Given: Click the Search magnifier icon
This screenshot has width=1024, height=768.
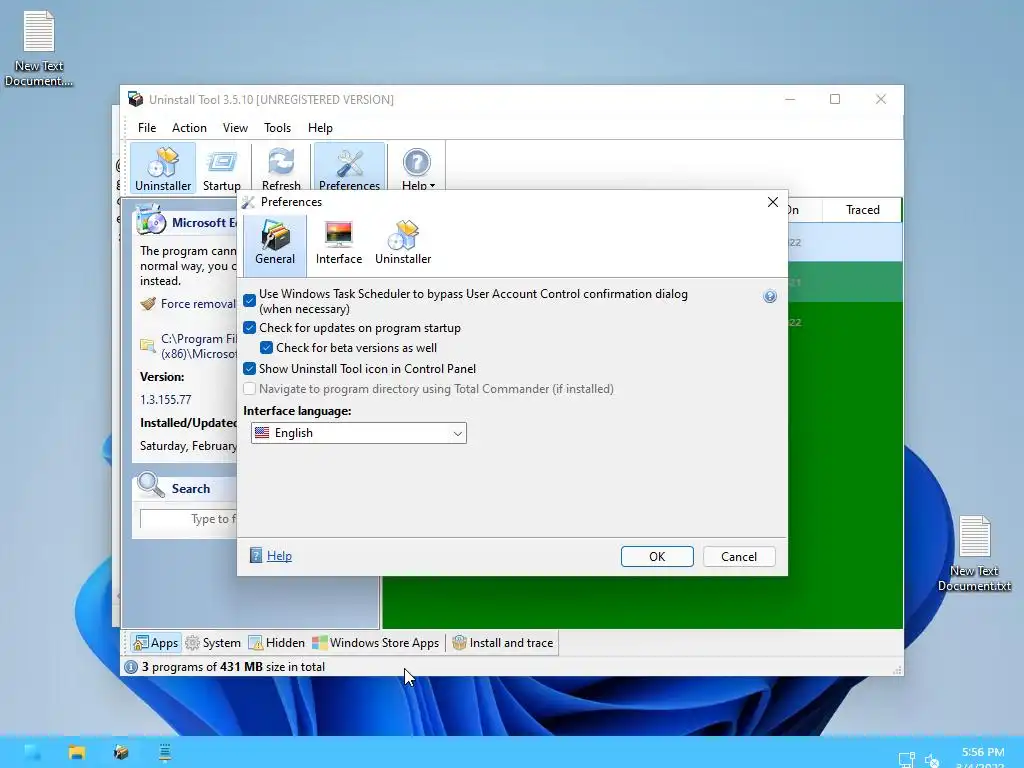Looking at the screenshot, I should pyautogui.click(x=151, y=486).
